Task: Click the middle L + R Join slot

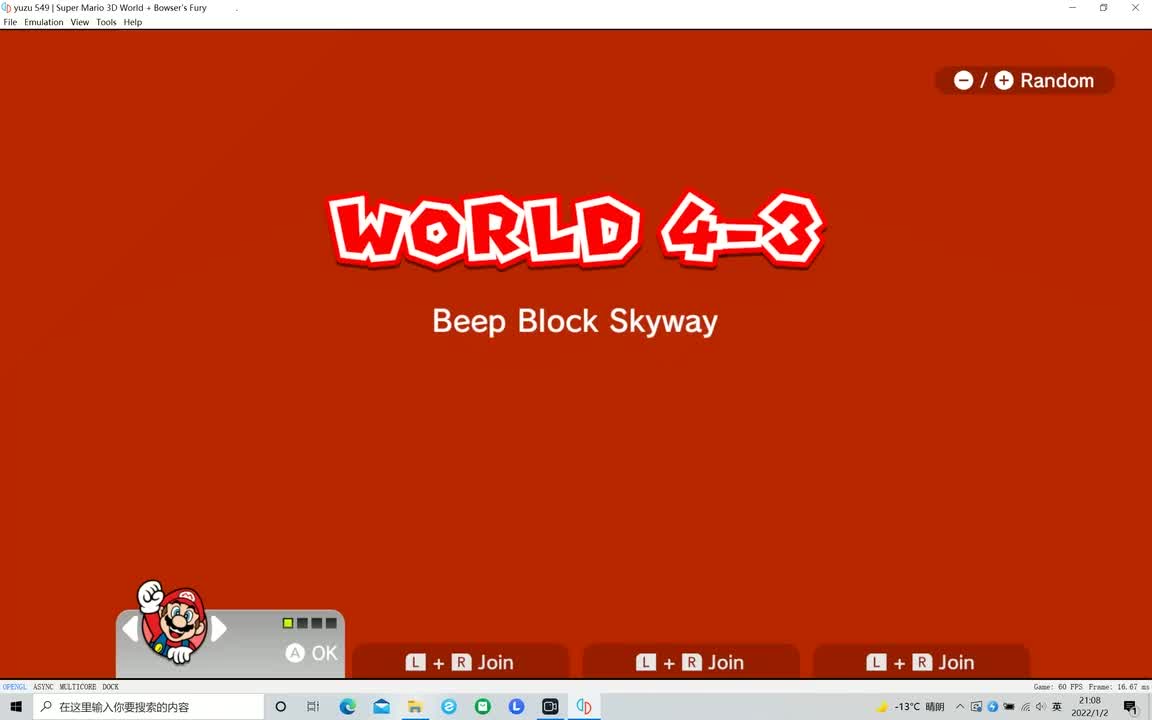Action: pos(690,662)
